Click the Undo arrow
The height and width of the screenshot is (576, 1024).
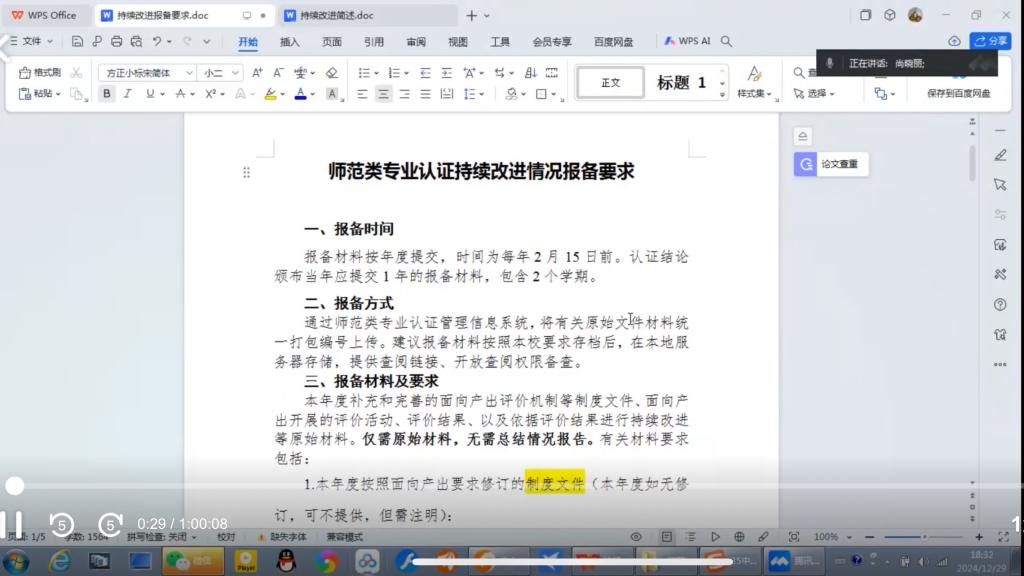[157, 41]
